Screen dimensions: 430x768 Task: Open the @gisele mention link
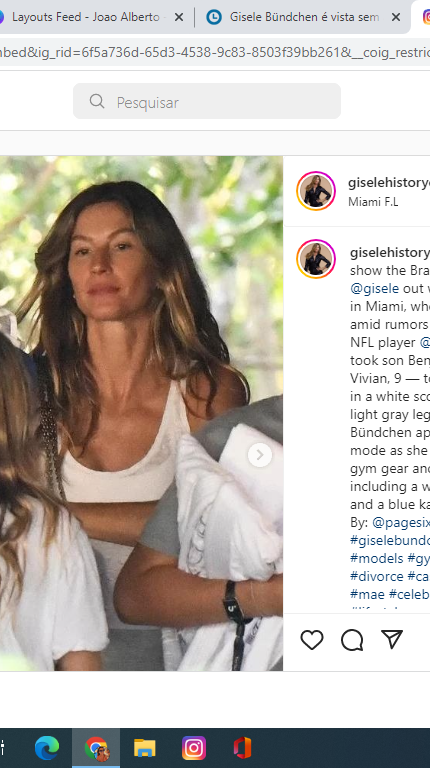374,288
